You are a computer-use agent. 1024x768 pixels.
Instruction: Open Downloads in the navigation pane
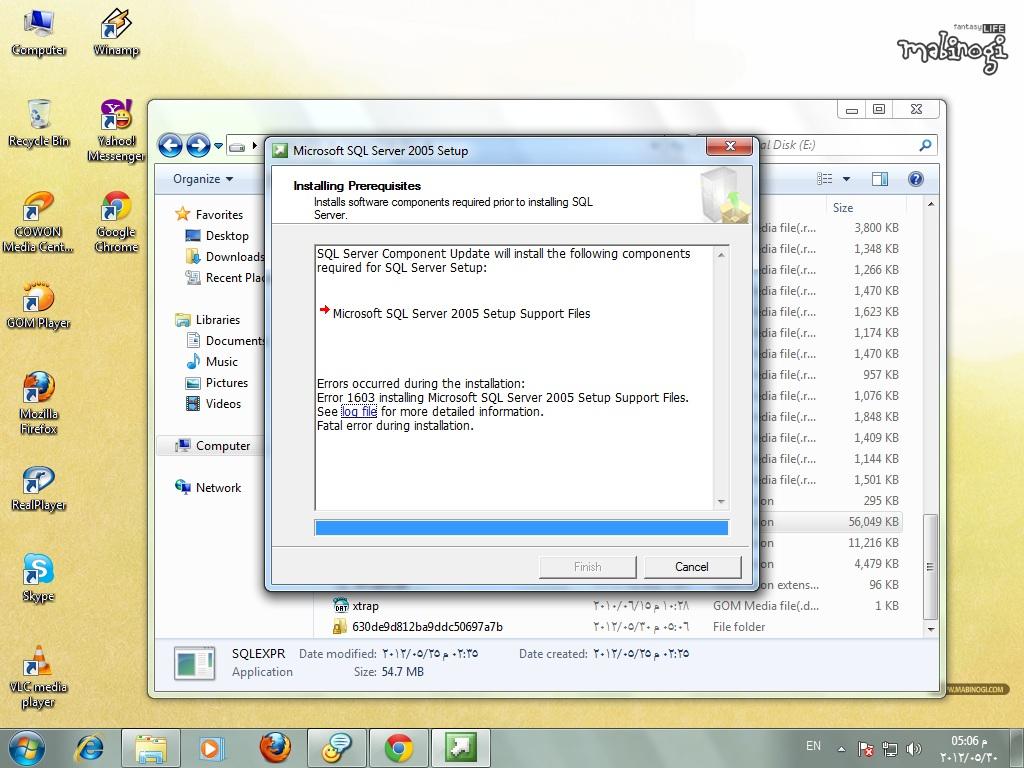(x=225, y=257)
